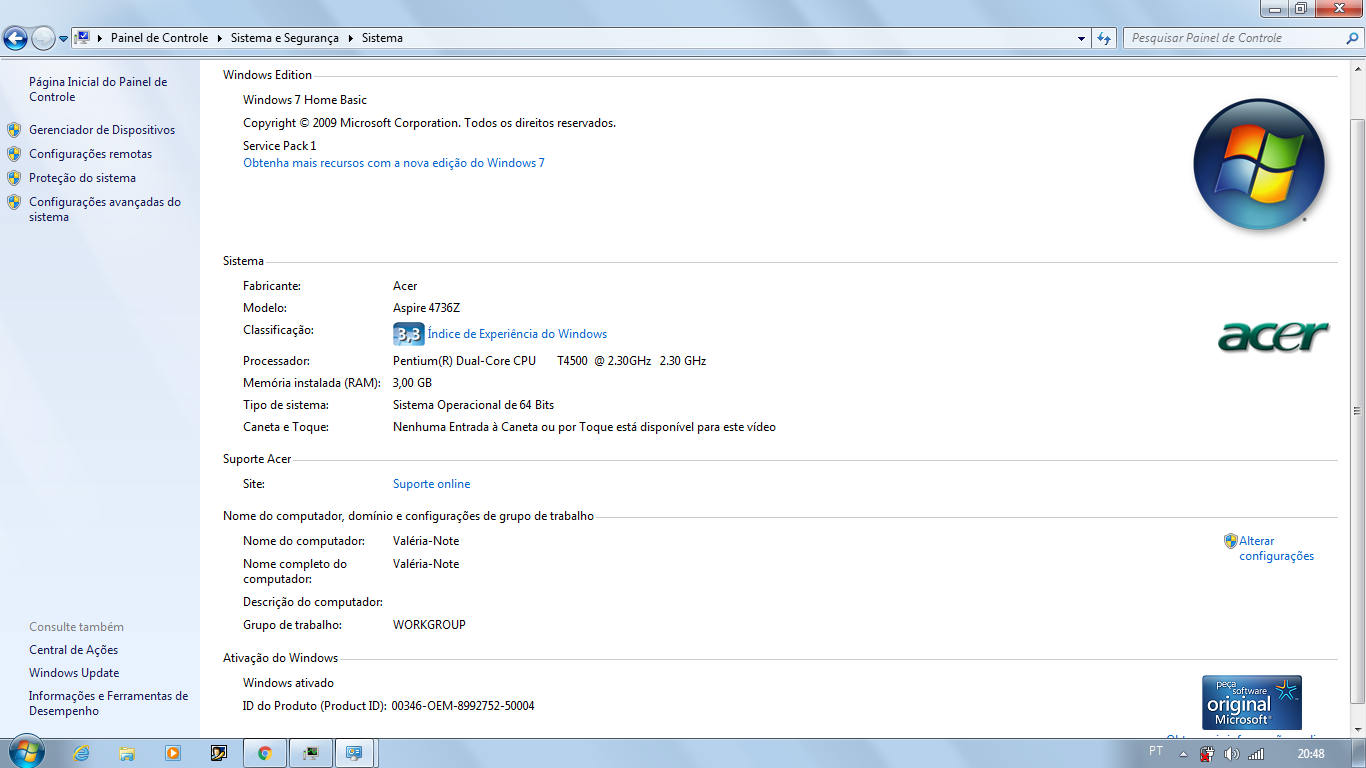Select the Sistema breadcrumb
Screen dimensions: 1366x768
(382, 38)
